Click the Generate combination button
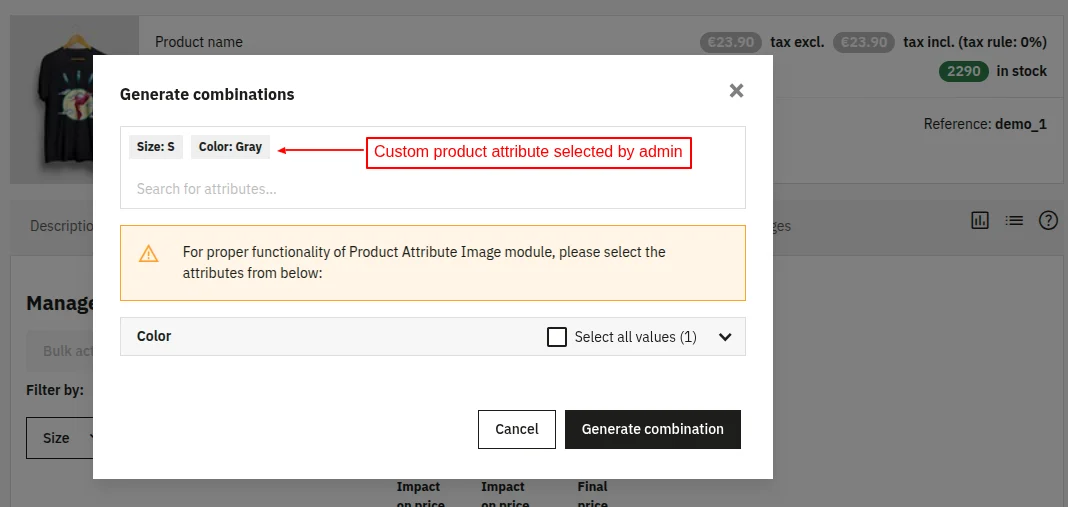Image resolution: width=1068 pixels, height=507 pixels. (x=652, y=429)
